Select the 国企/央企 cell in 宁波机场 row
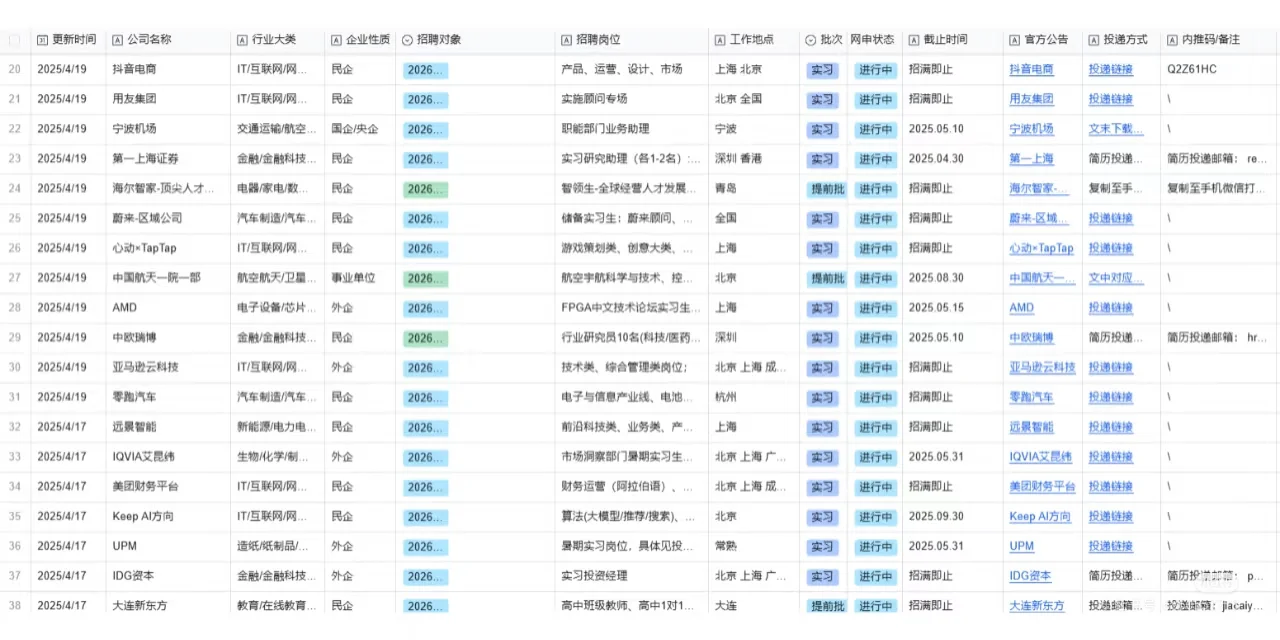 tap(360, 129)
